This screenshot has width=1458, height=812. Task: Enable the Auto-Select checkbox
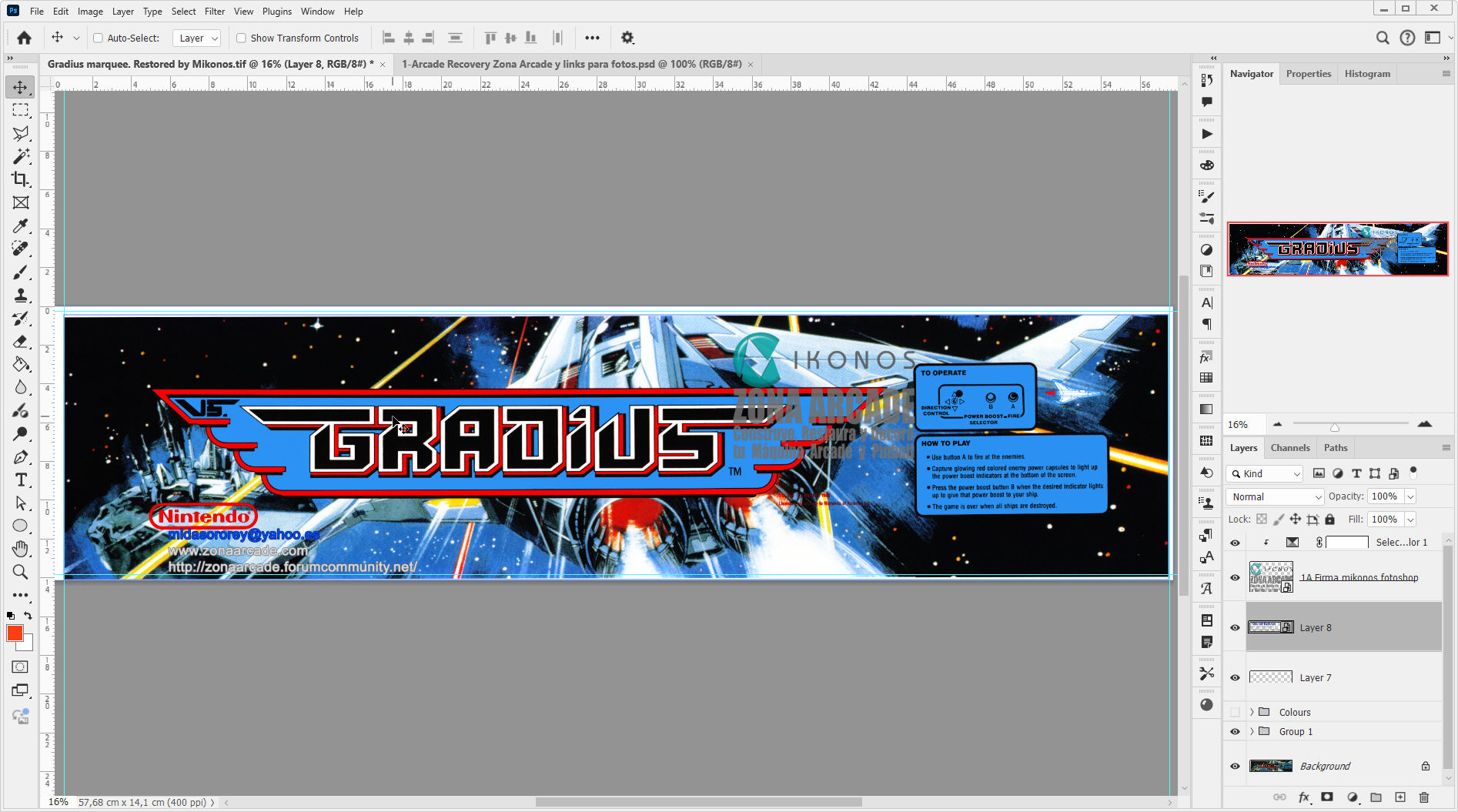(x=99, y=37)
